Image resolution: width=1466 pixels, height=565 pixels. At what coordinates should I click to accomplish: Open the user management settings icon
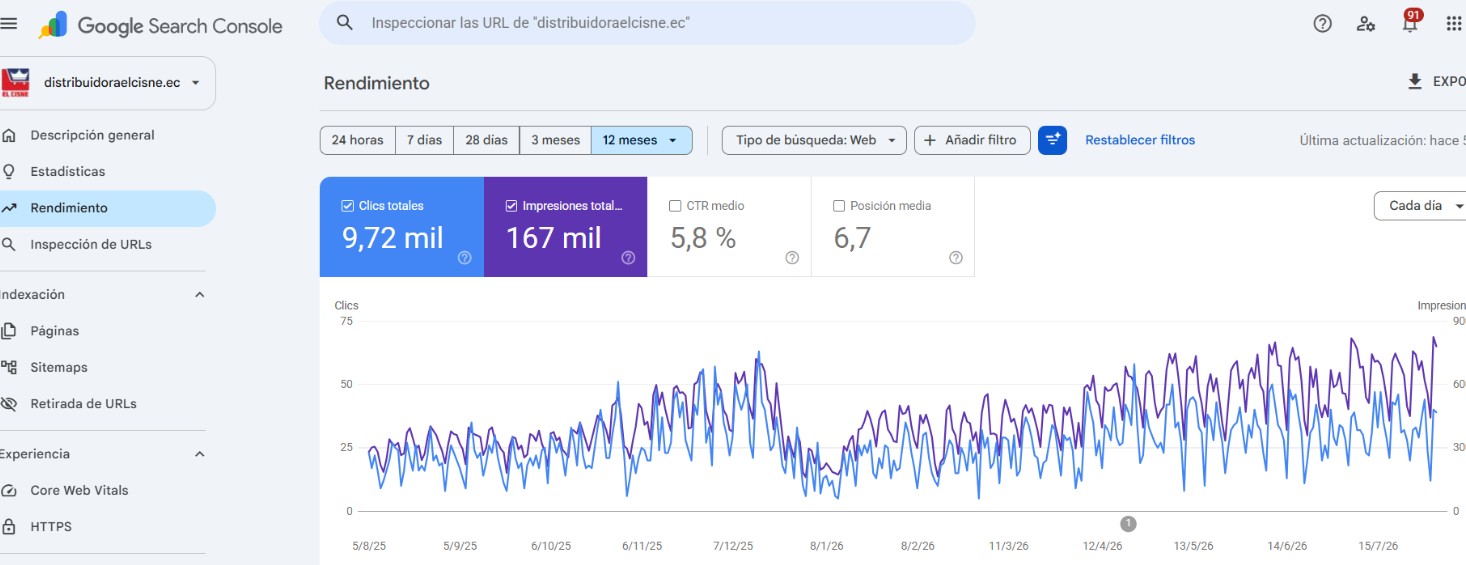coord(1366,23)
